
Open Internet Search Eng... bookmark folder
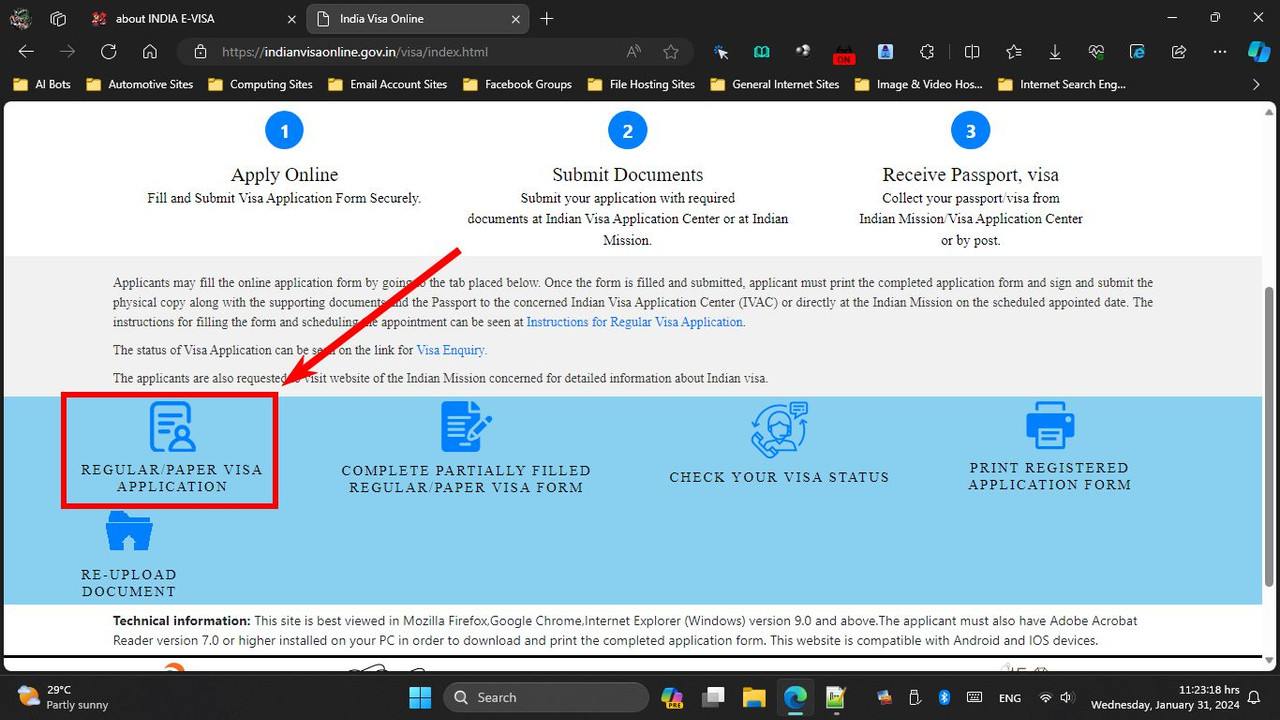(1062, 85)
